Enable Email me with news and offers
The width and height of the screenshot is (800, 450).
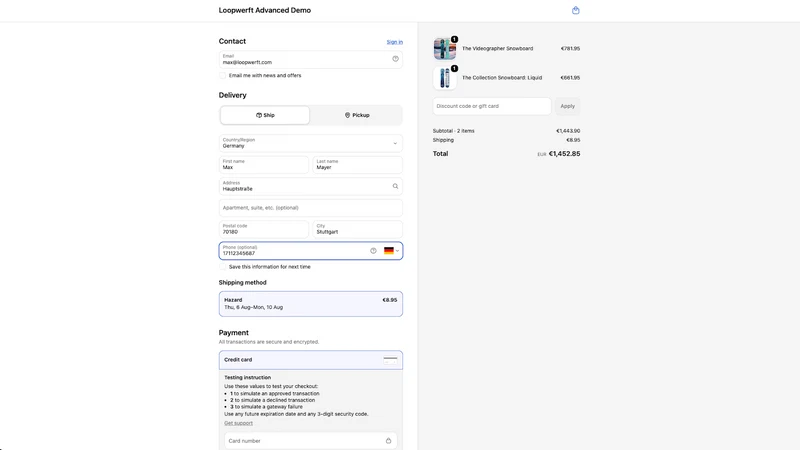click(x=222, y=76)
